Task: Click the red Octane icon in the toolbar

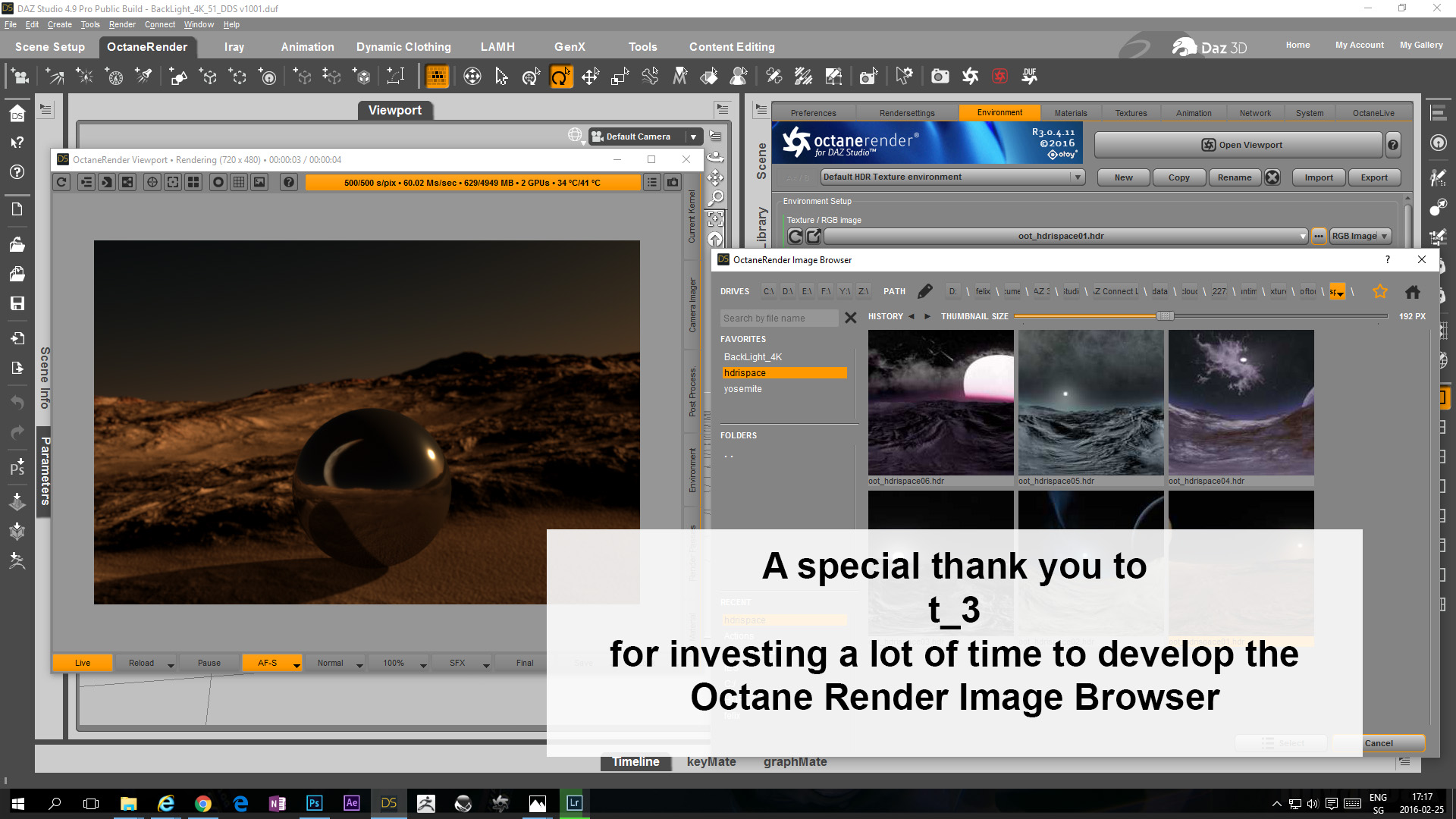Action: pos(1000,76)
